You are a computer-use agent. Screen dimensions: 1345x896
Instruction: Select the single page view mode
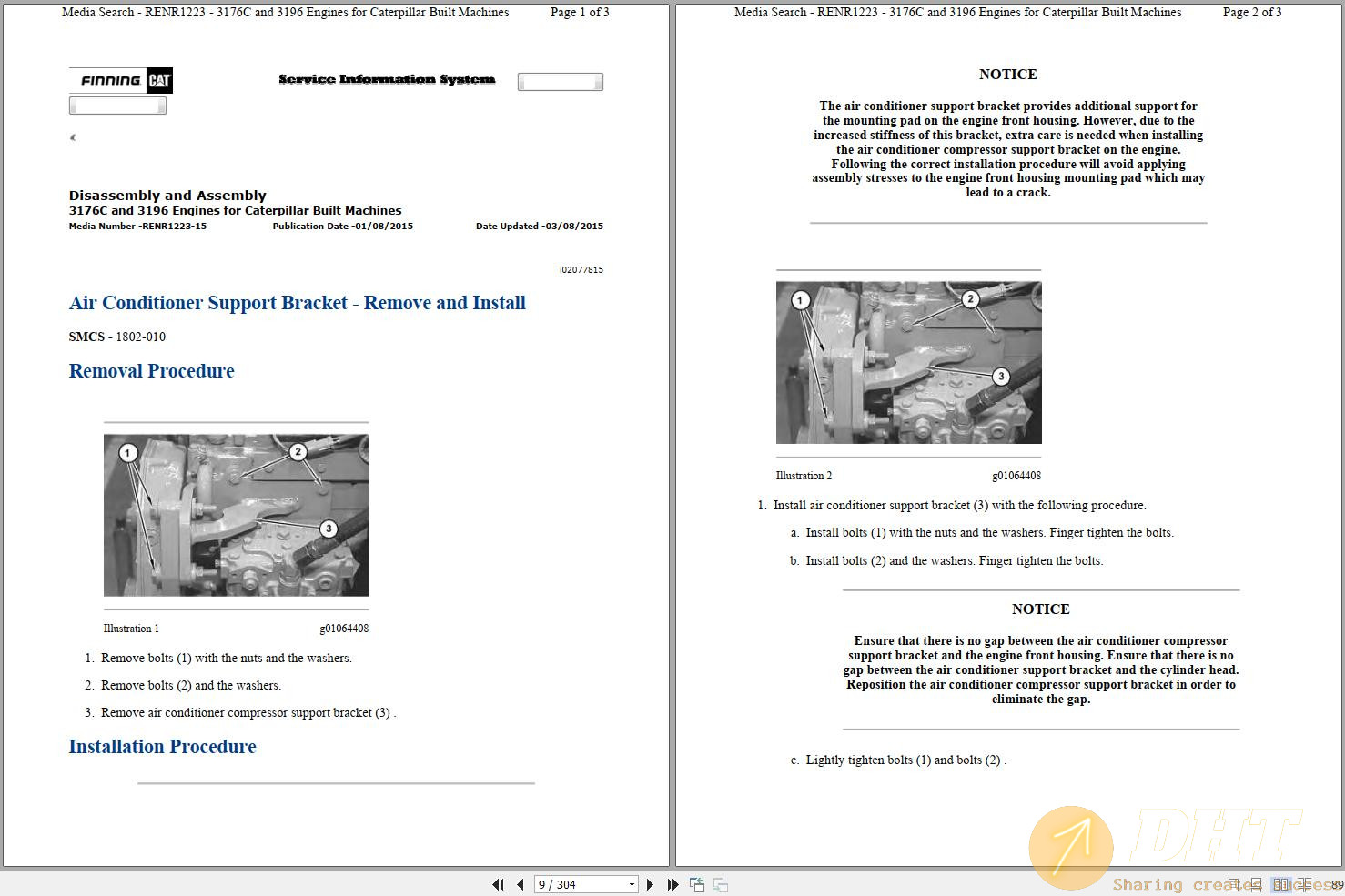click(1233, 884)
